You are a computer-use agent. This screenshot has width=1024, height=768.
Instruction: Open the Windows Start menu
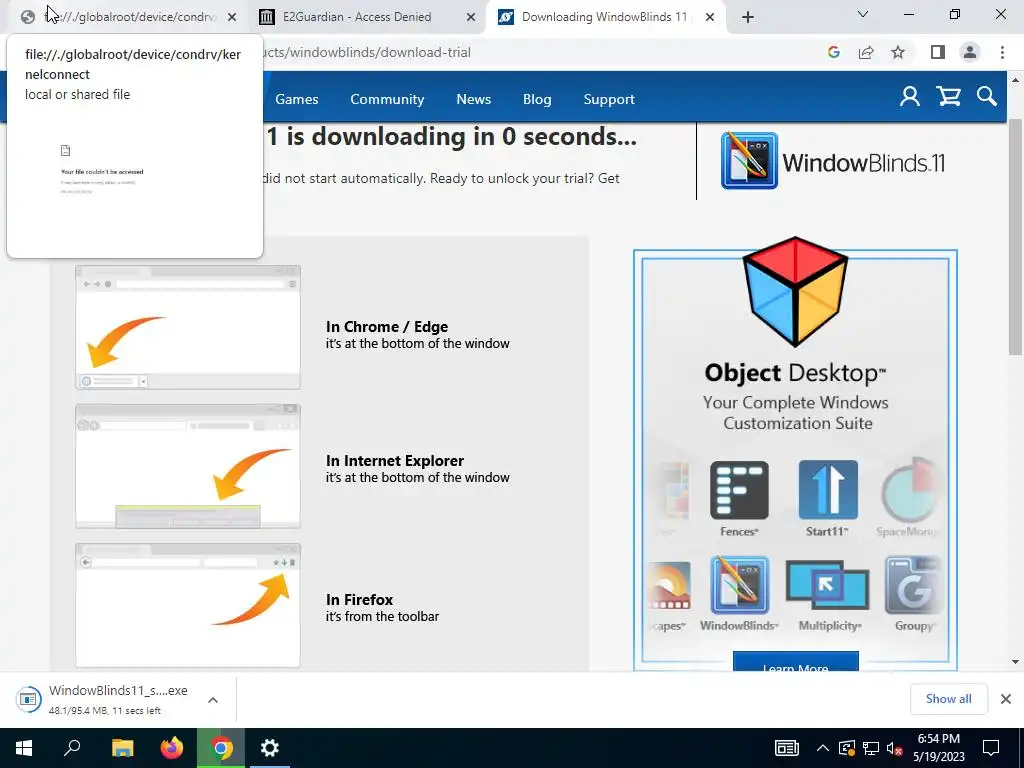point(24,748)
